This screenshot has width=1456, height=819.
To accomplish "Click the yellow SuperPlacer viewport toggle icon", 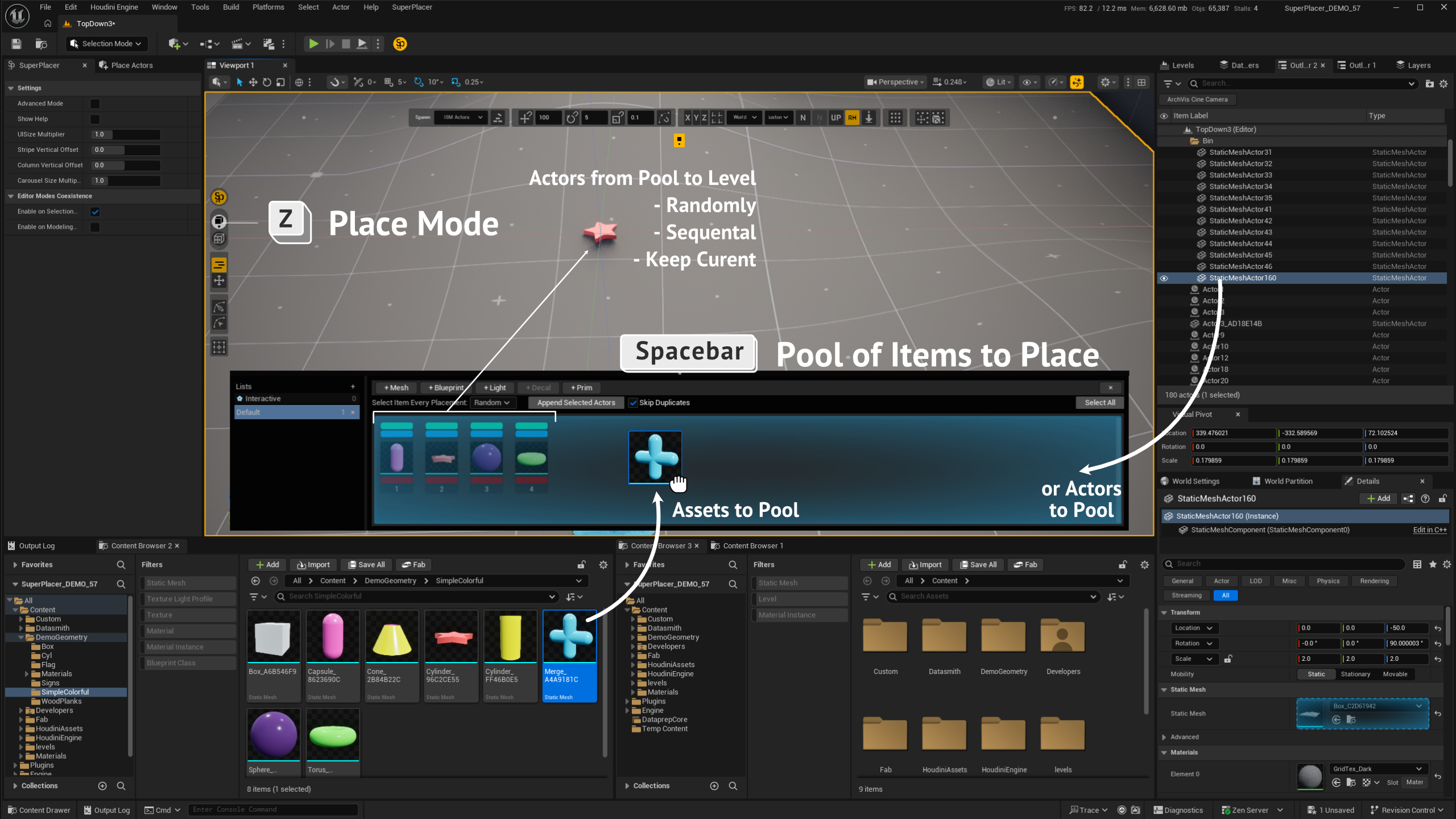I will 1077,82.
